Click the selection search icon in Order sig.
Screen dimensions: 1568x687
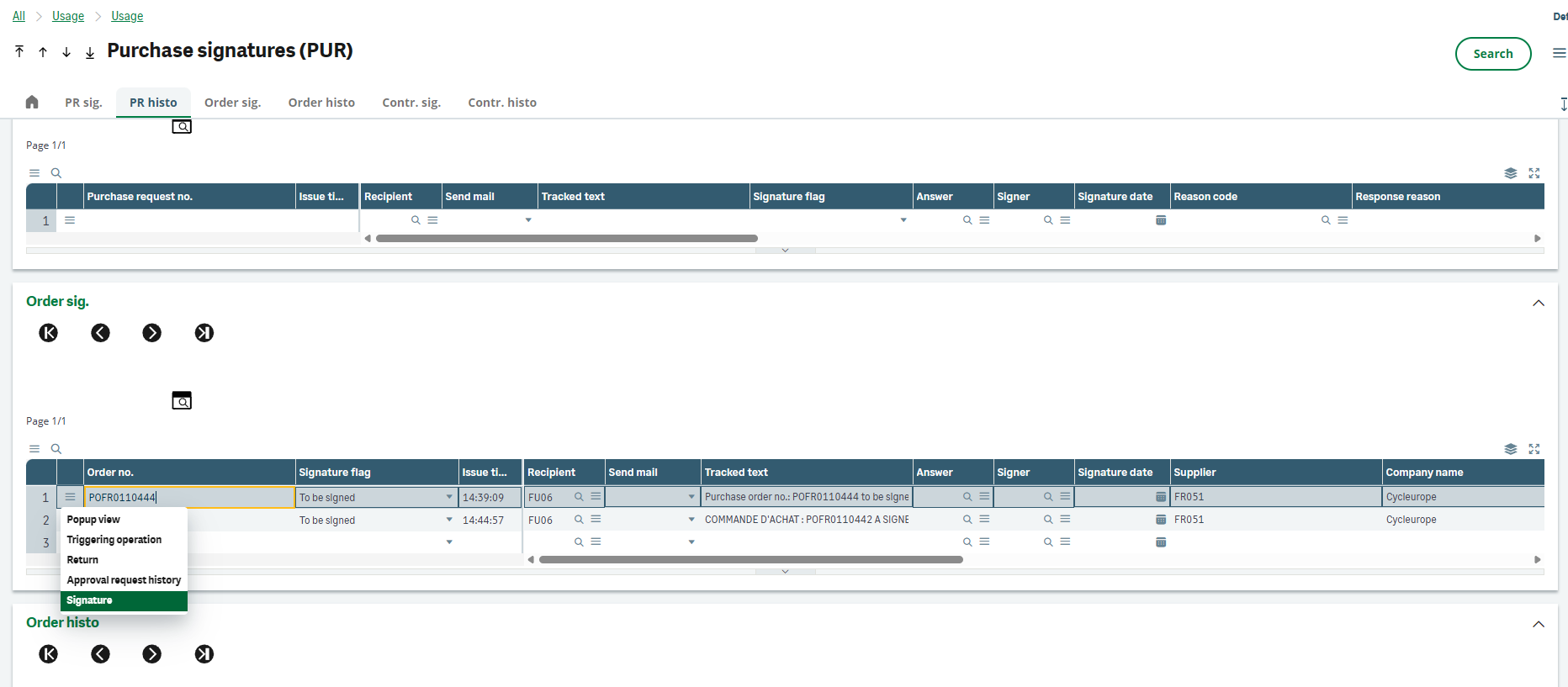click(x=182, y=400)
